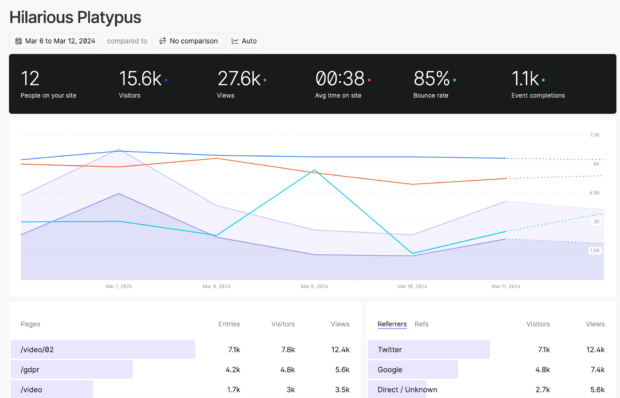Toggle the Views series dot indicator
The image size is (620, 398).
(265, 80)
